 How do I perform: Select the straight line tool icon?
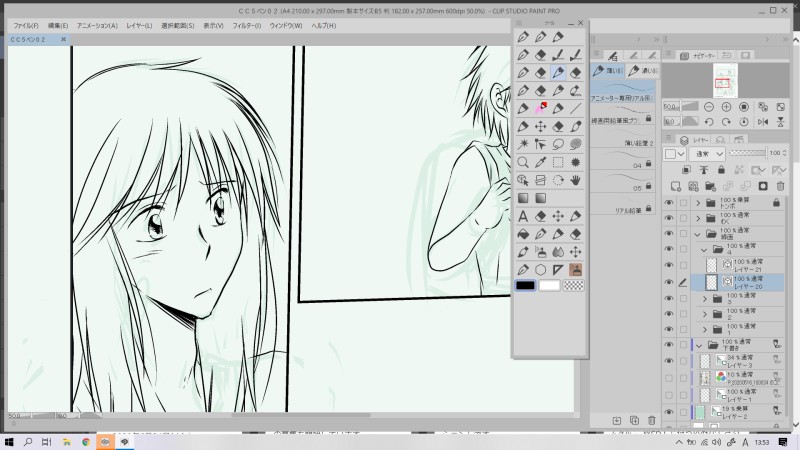(576, 108)
